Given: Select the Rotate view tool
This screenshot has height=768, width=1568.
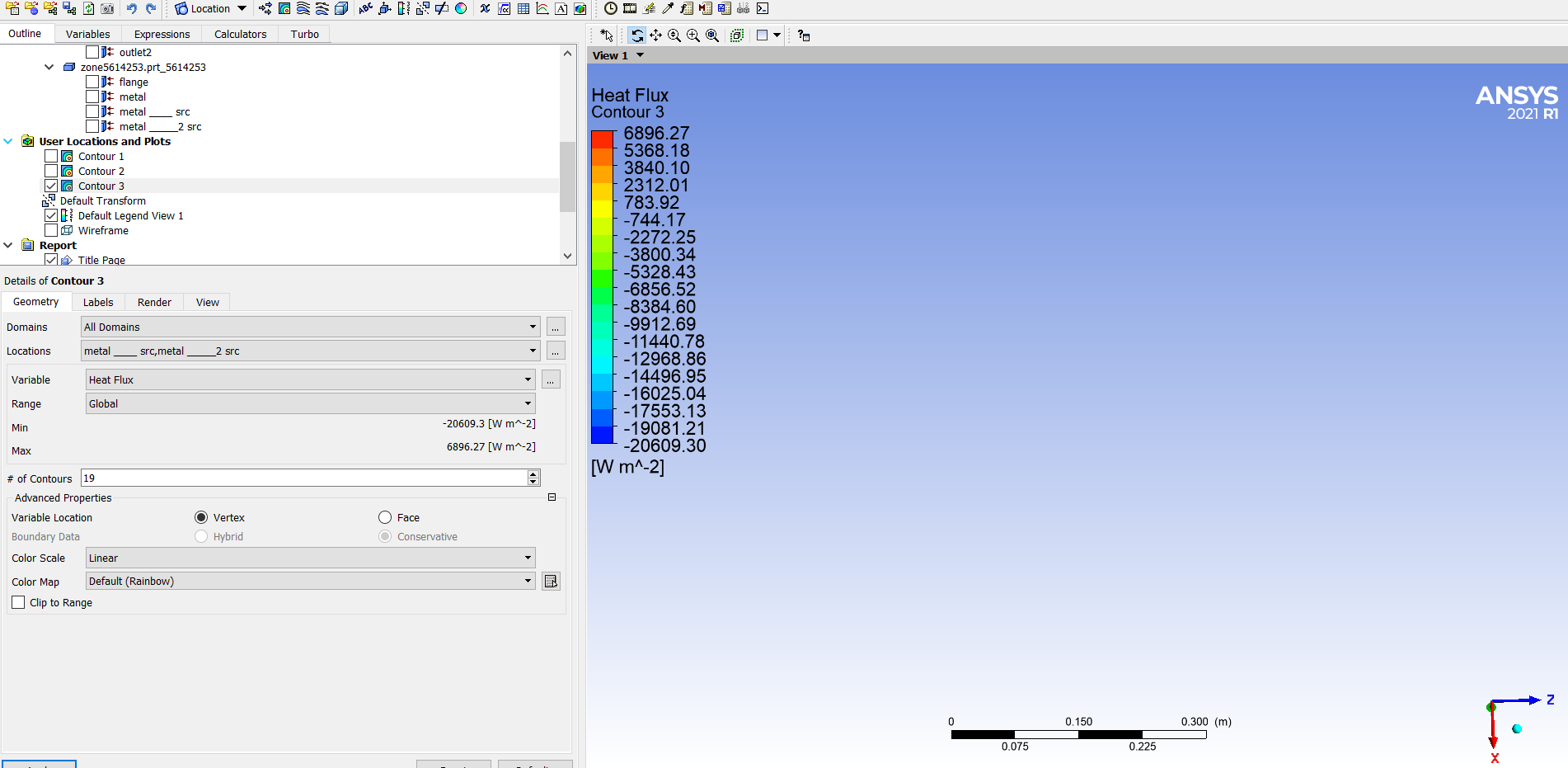Looking at the screenshot, I should (636, 35).
